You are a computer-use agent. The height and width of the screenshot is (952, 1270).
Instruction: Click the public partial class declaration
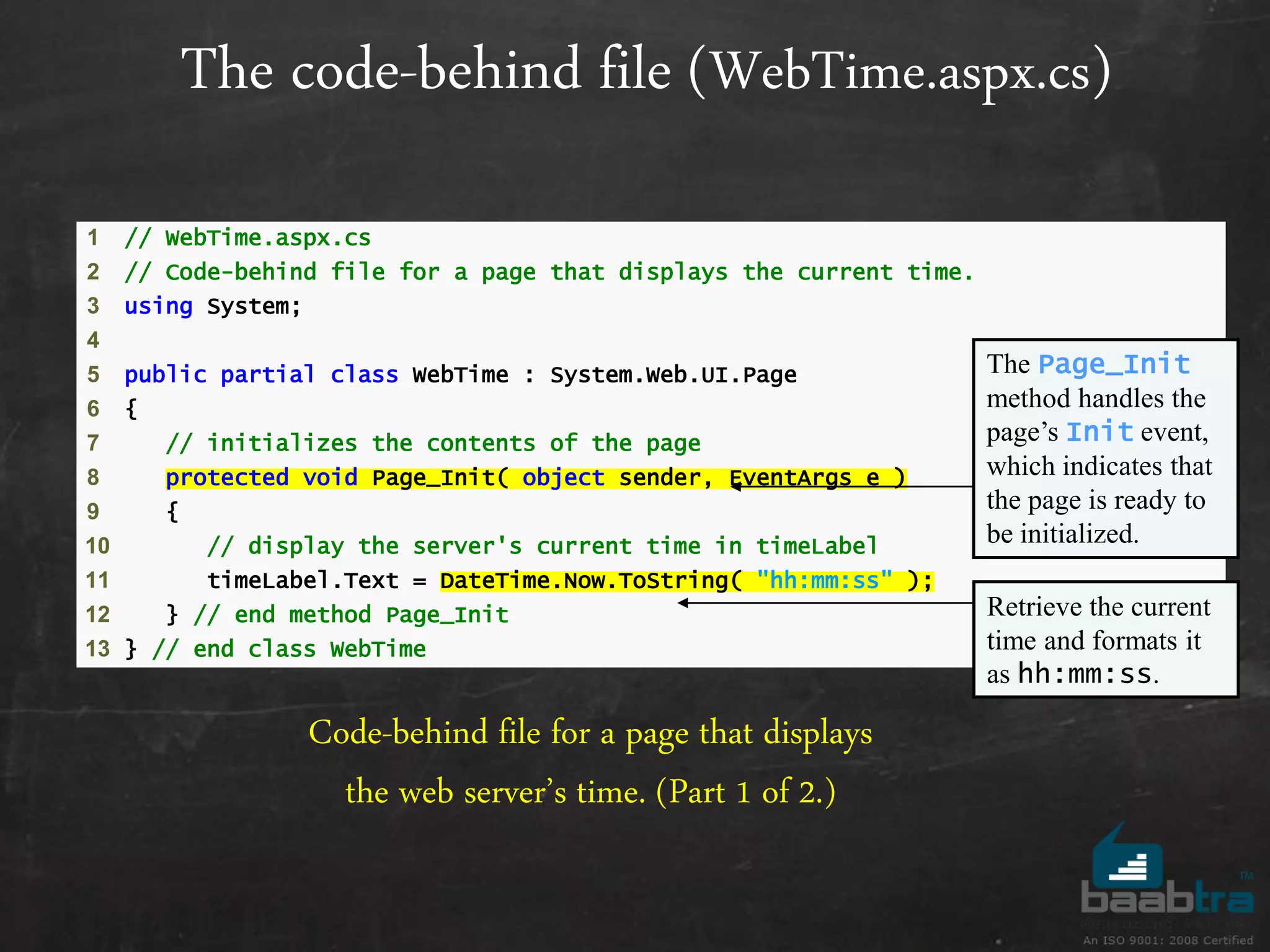460,375
